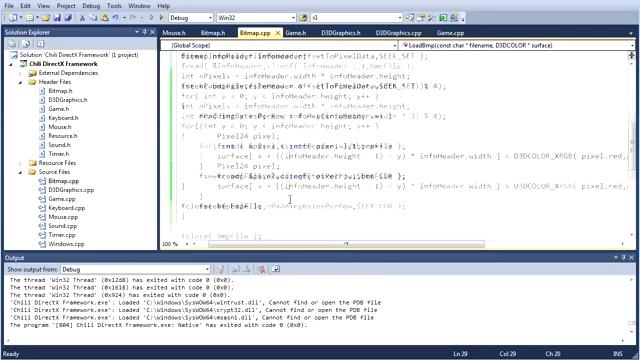Viewport: 640px width, 360px height.
Task: Click the Properties Window toolbar icon
Action: coord(421,18)
